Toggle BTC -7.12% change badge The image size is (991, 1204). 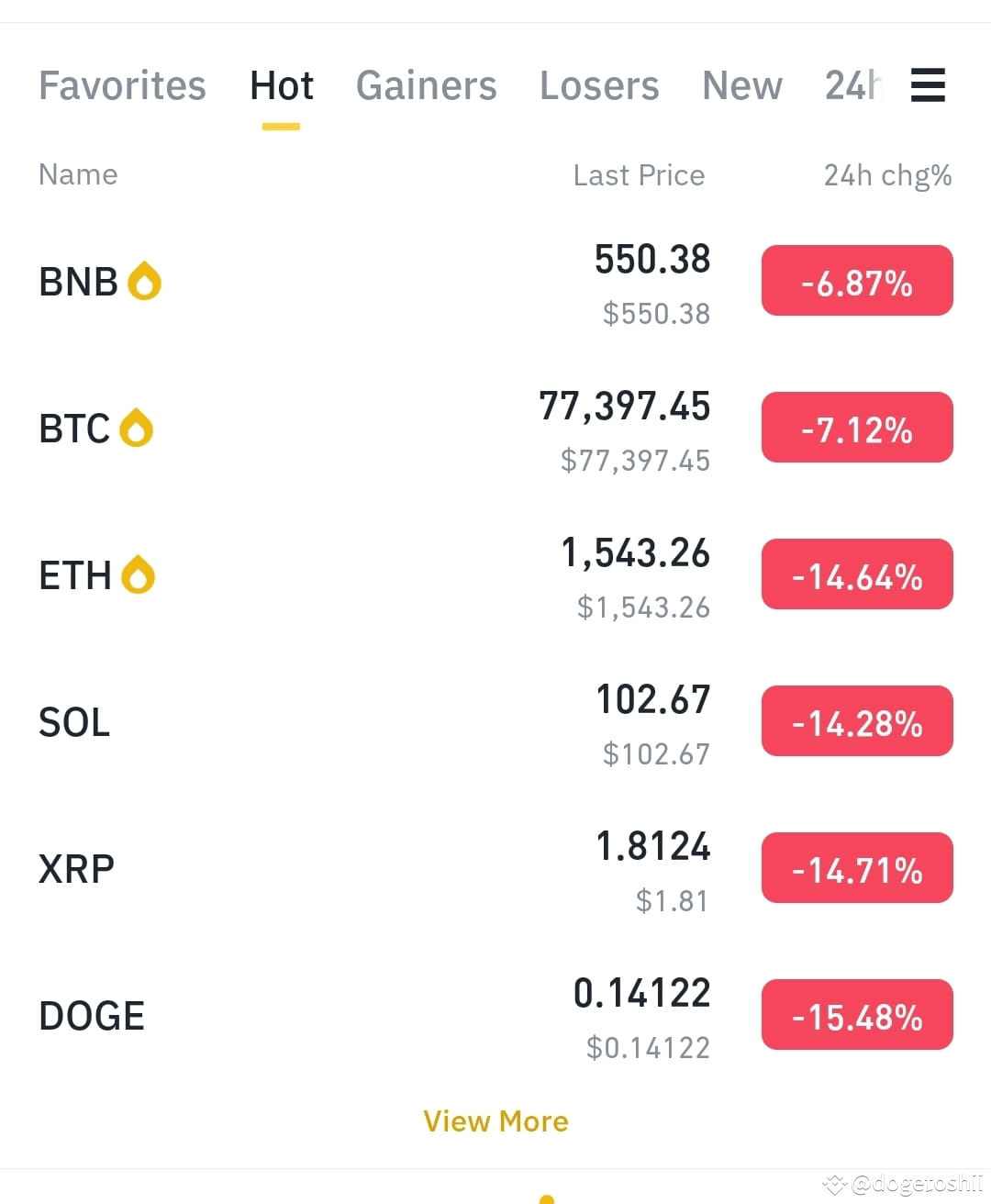point(857,428)
